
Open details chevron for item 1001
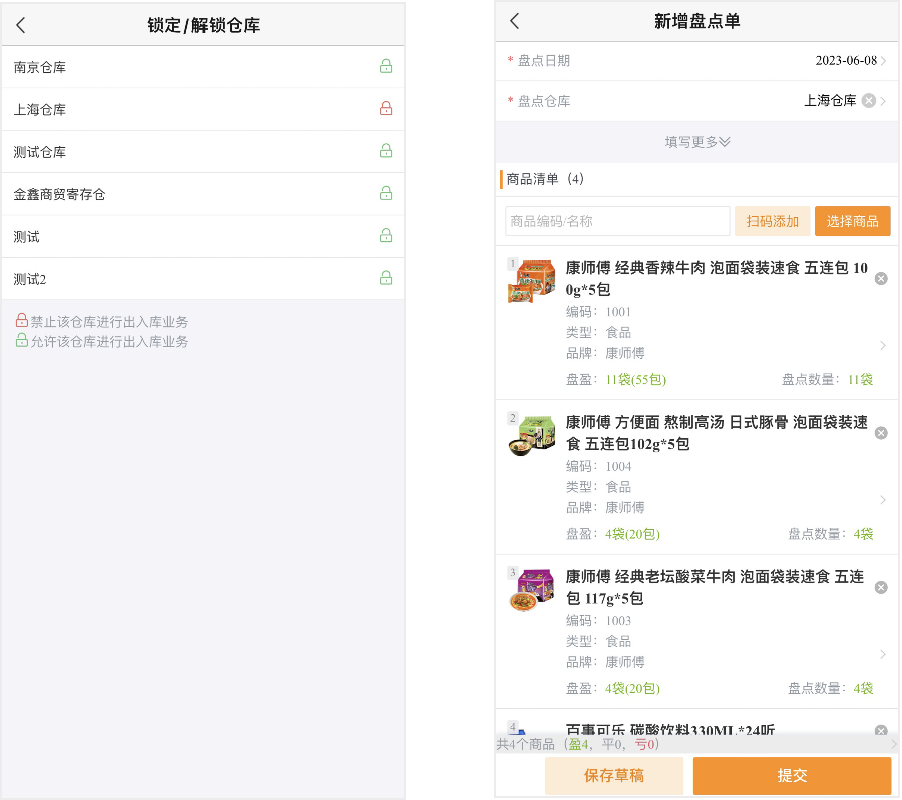point(883,345)
